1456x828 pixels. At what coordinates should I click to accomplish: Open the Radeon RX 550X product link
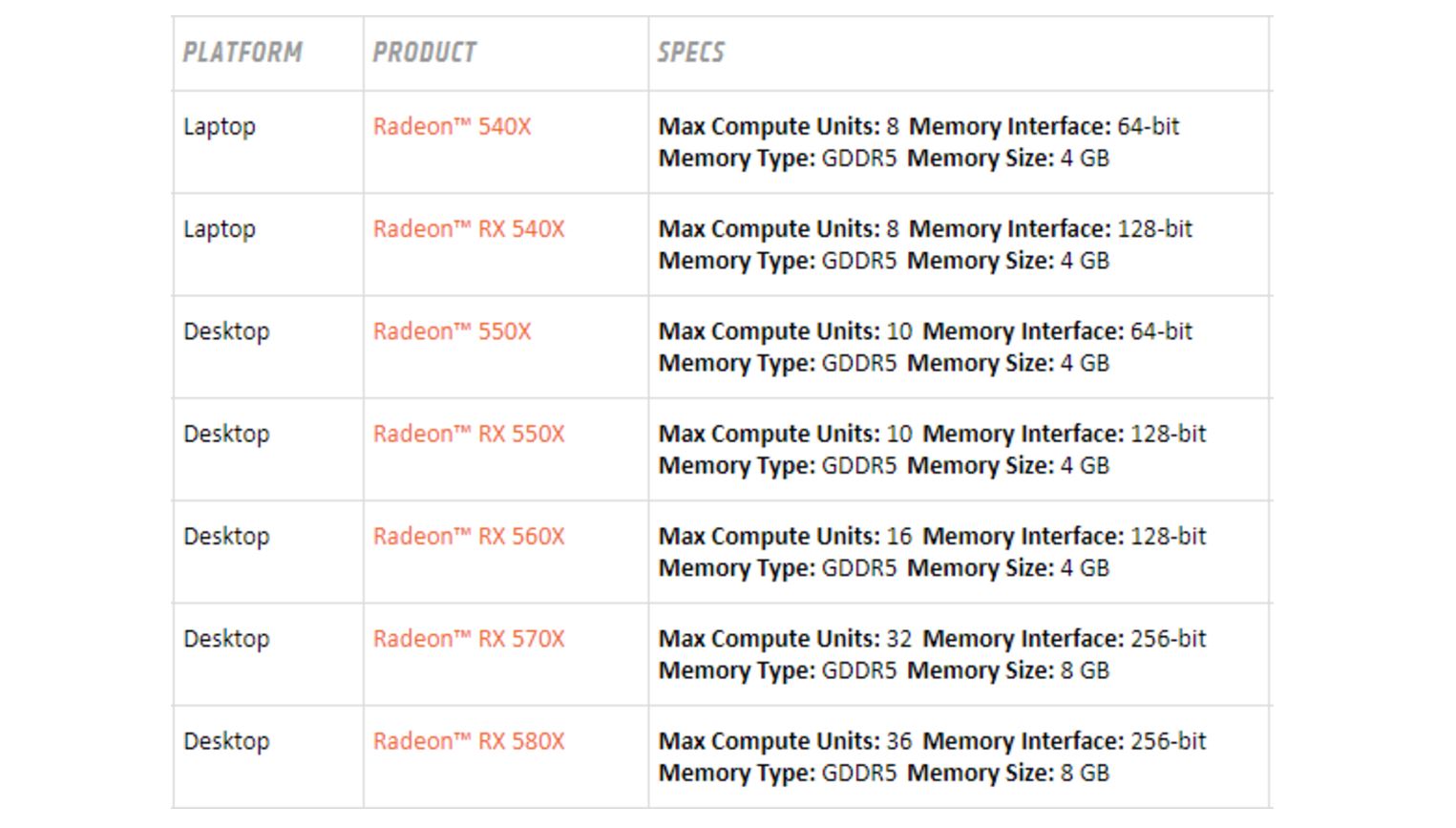(469, 434)
